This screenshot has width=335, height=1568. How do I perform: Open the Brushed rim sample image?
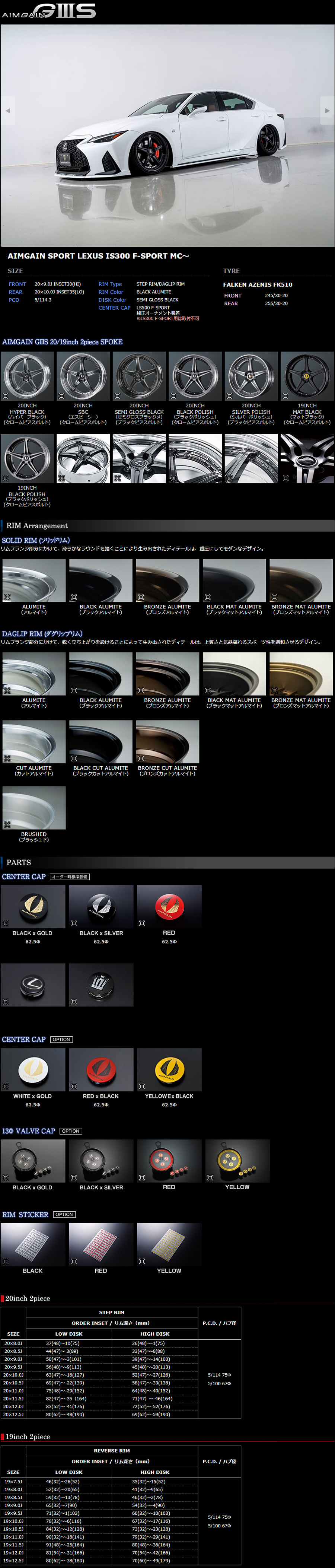point(34,808)
